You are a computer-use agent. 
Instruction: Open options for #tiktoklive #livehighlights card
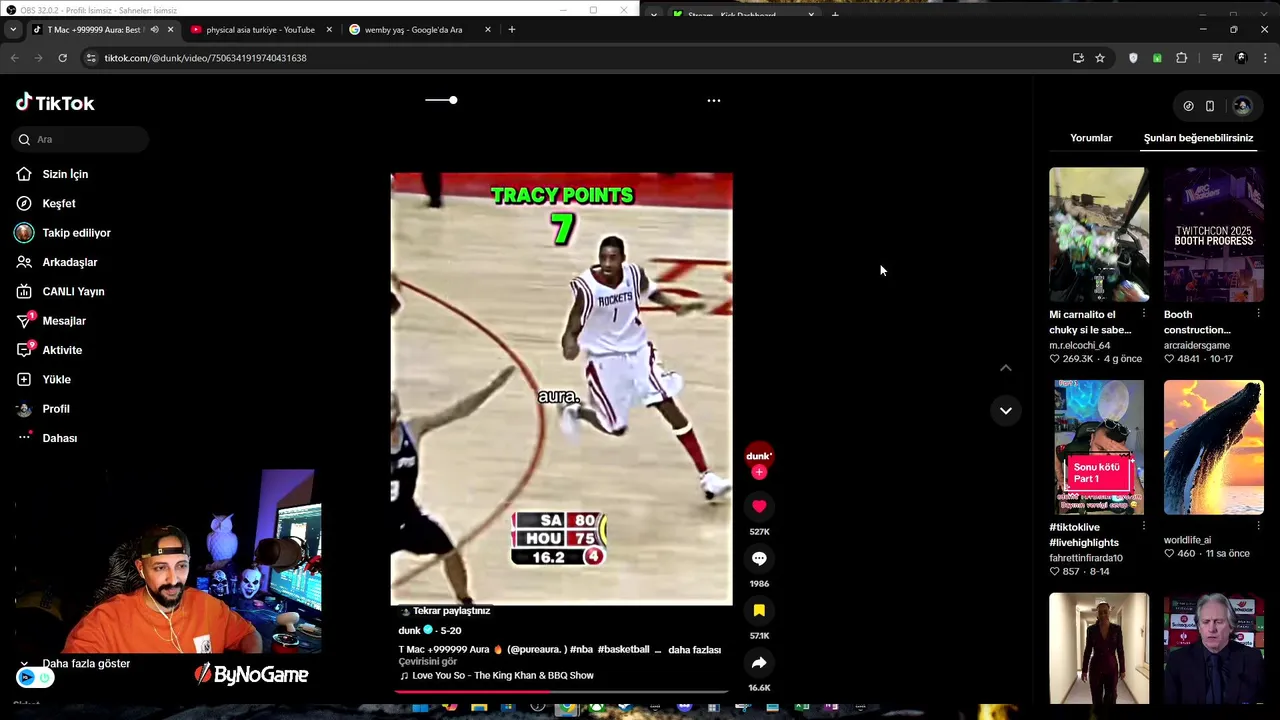[1144, 527]
